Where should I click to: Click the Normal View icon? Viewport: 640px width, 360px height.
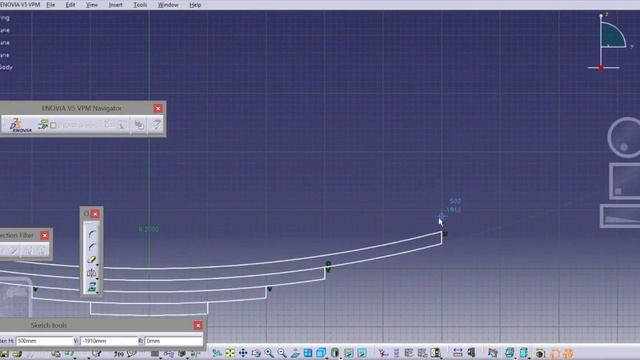295,353
